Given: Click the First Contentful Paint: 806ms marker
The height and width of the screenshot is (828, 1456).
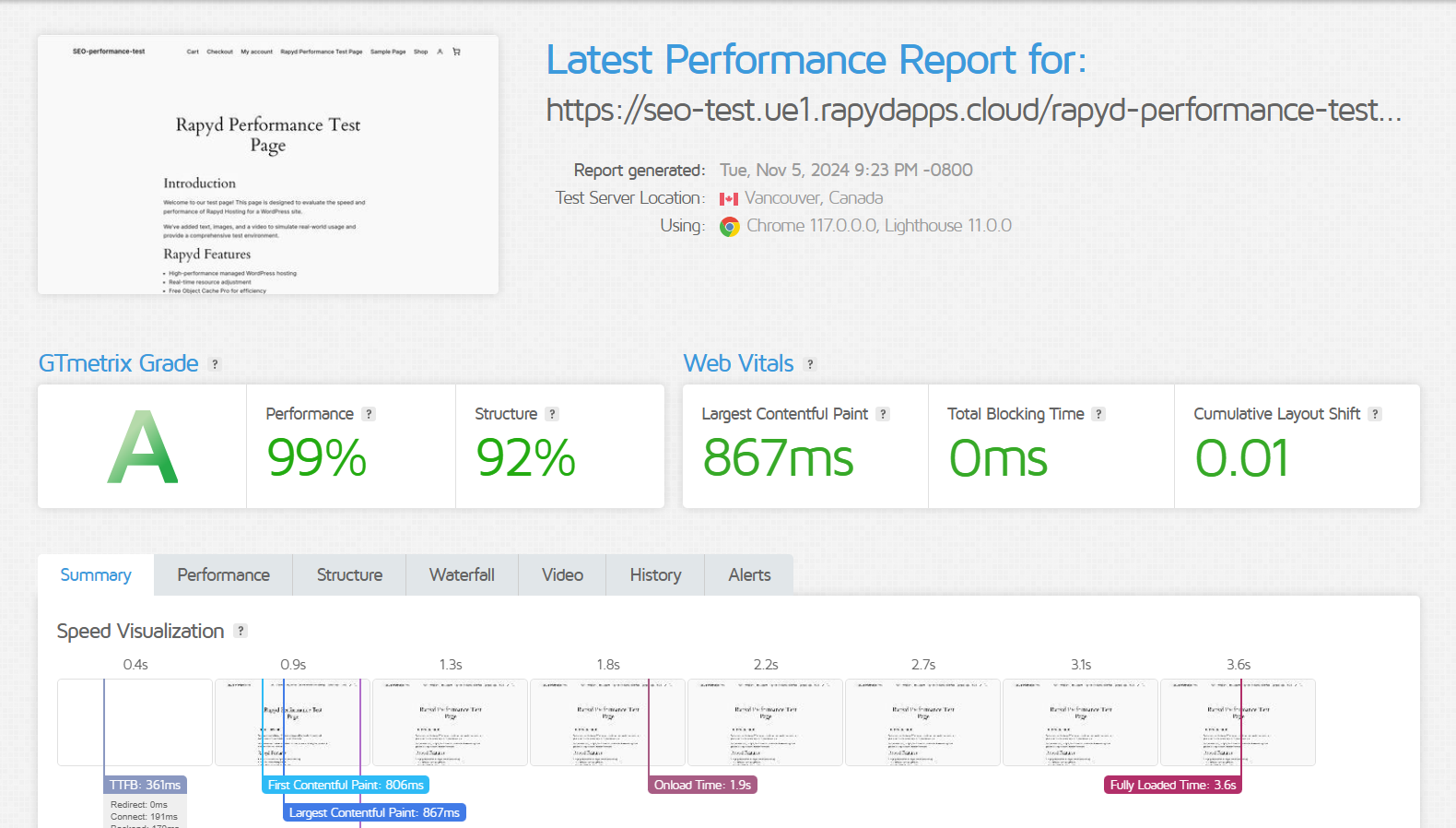Looking at the screenshot, I should 346,785.
